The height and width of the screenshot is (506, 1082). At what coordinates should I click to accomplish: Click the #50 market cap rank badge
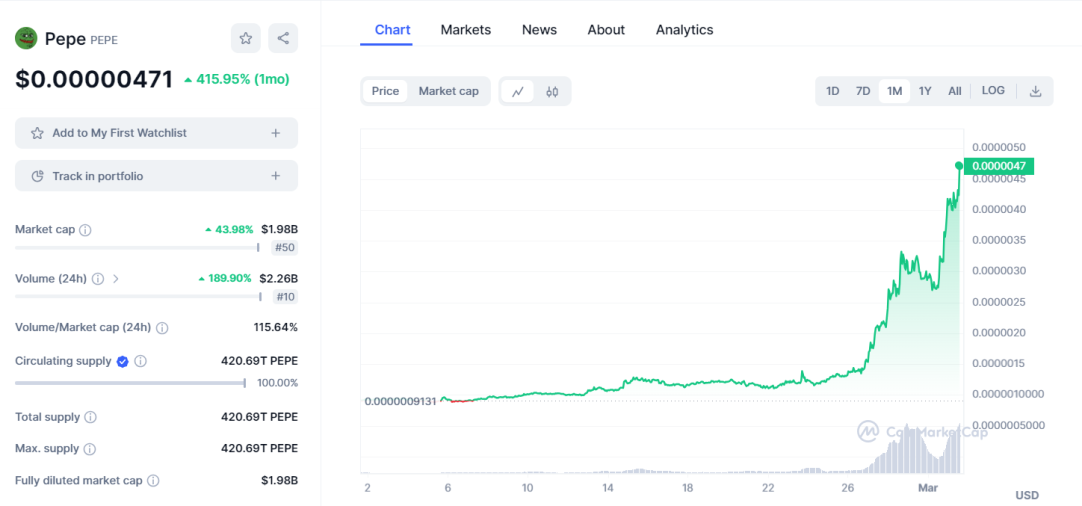pyautogui.click(x=284, y=248)
